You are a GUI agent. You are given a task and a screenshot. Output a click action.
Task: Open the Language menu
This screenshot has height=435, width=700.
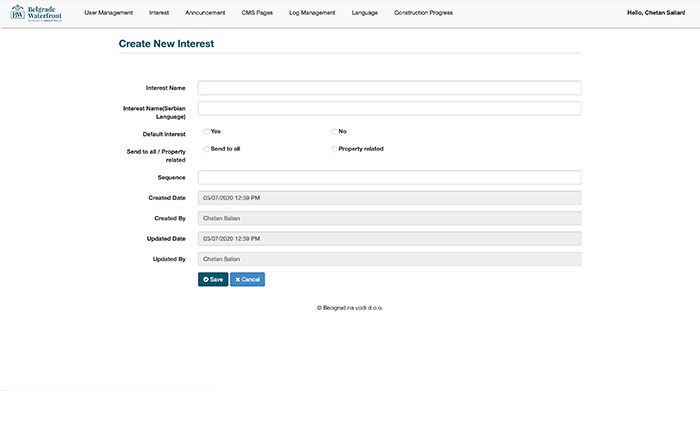pos(365,13)
